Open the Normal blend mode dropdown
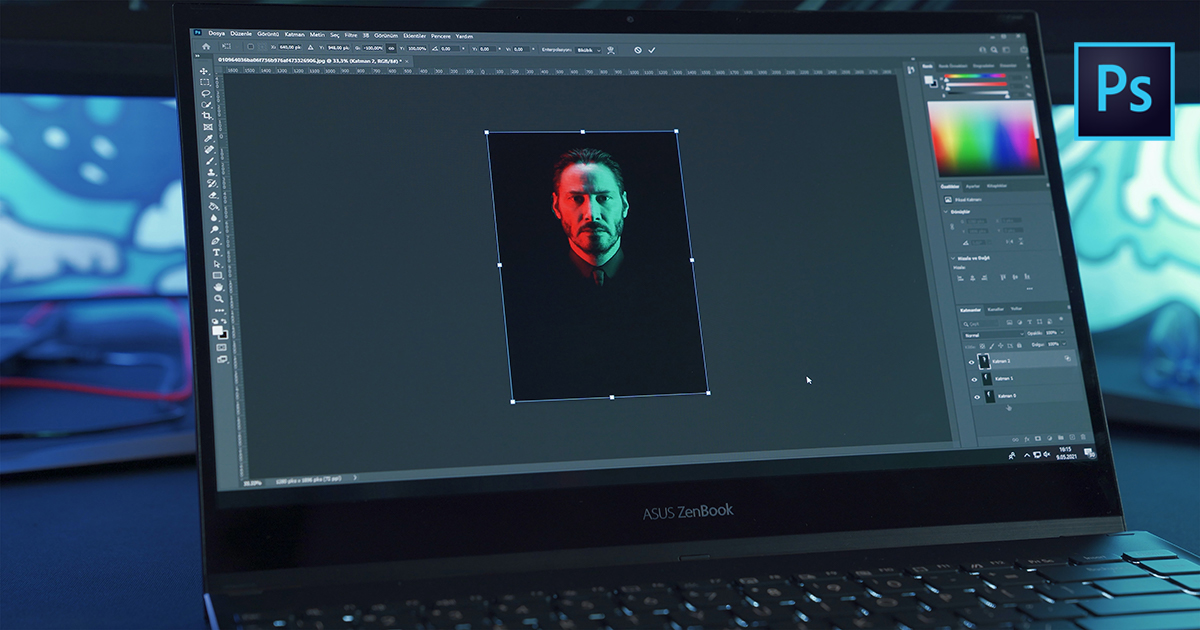The image size is (1200, 630). pos(994,335)
